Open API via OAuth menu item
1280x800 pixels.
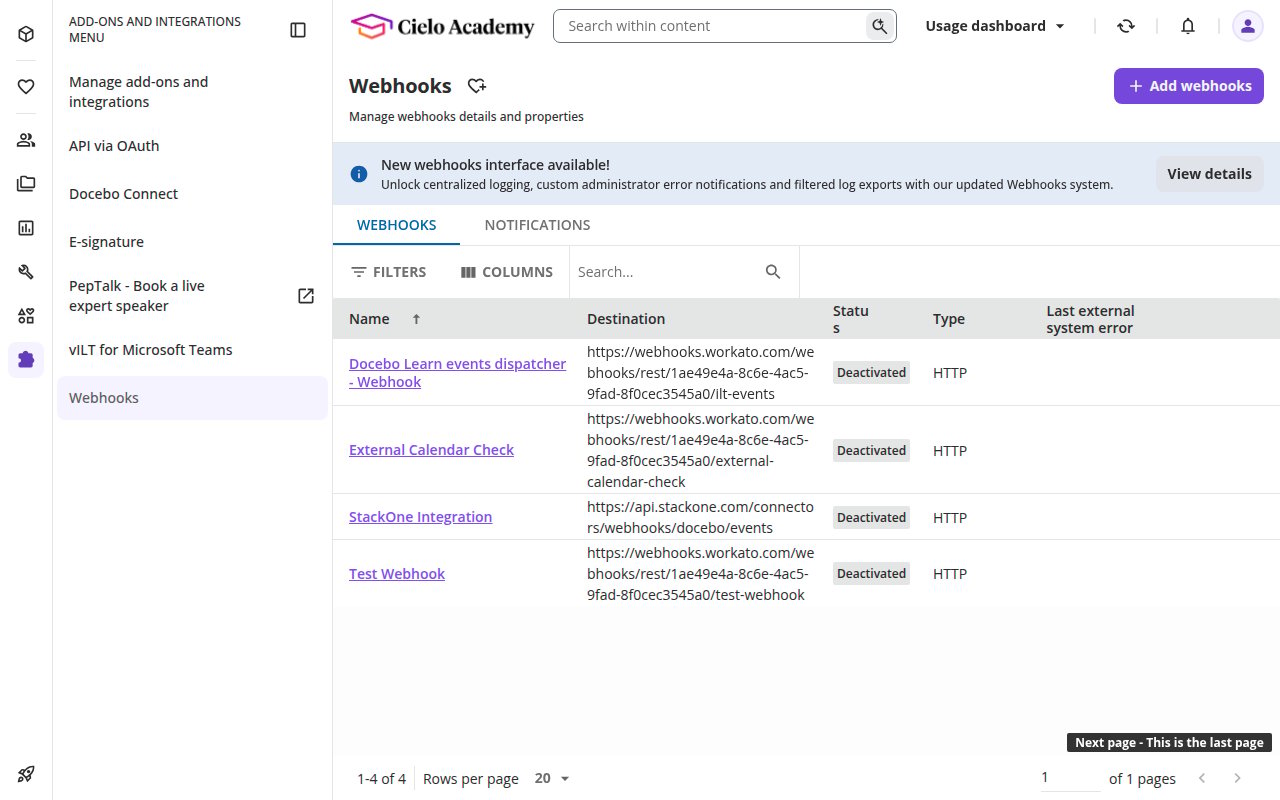point(192,146)
